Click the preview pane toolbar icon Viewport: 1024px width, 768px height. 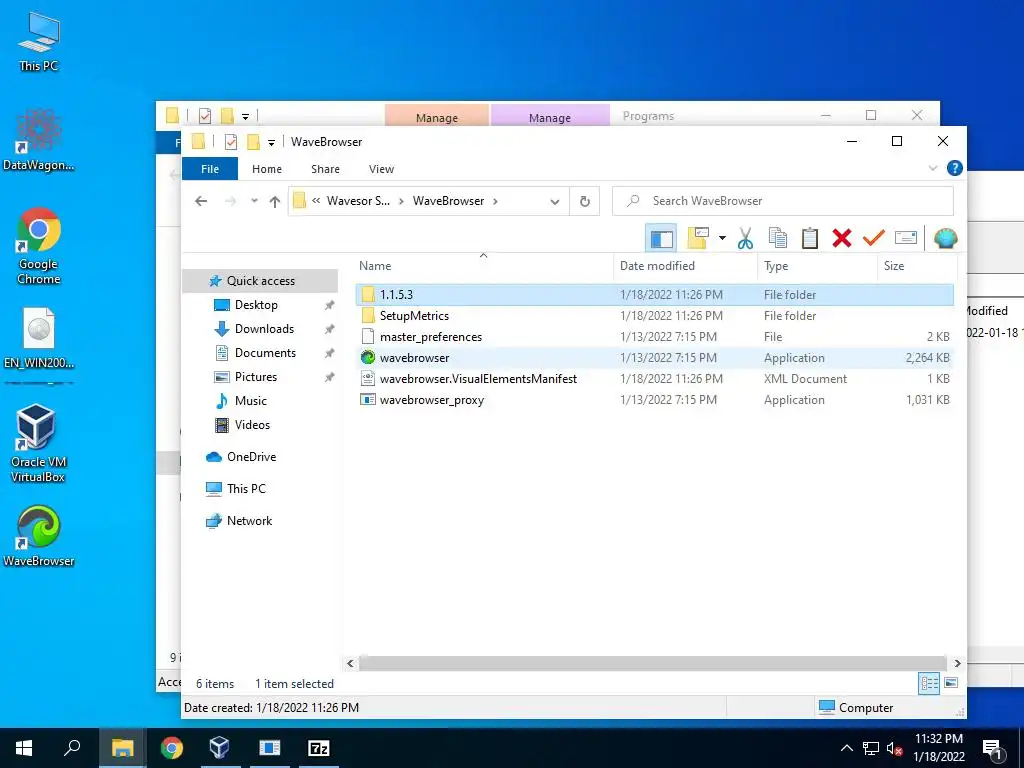661,238
